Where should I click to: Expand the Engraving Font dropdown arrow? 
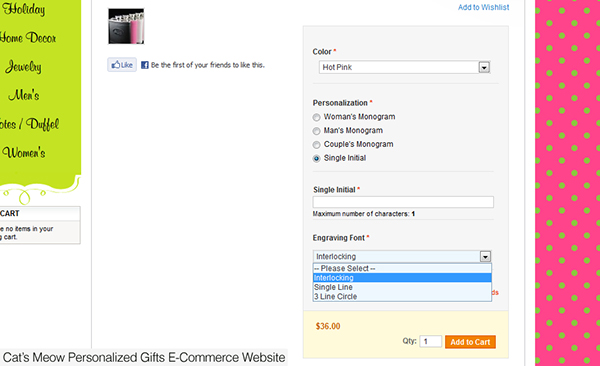(x=485, y=257)
